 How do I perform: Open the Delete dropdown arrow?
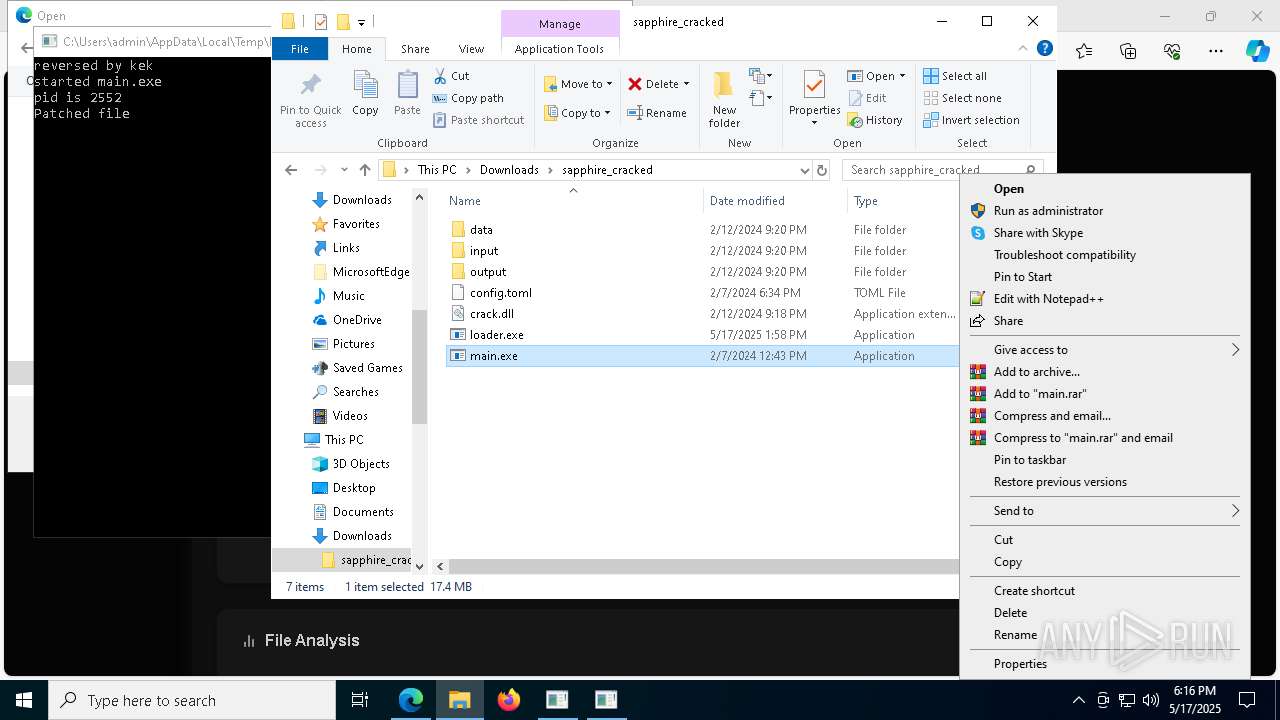[x=686, y=84]
